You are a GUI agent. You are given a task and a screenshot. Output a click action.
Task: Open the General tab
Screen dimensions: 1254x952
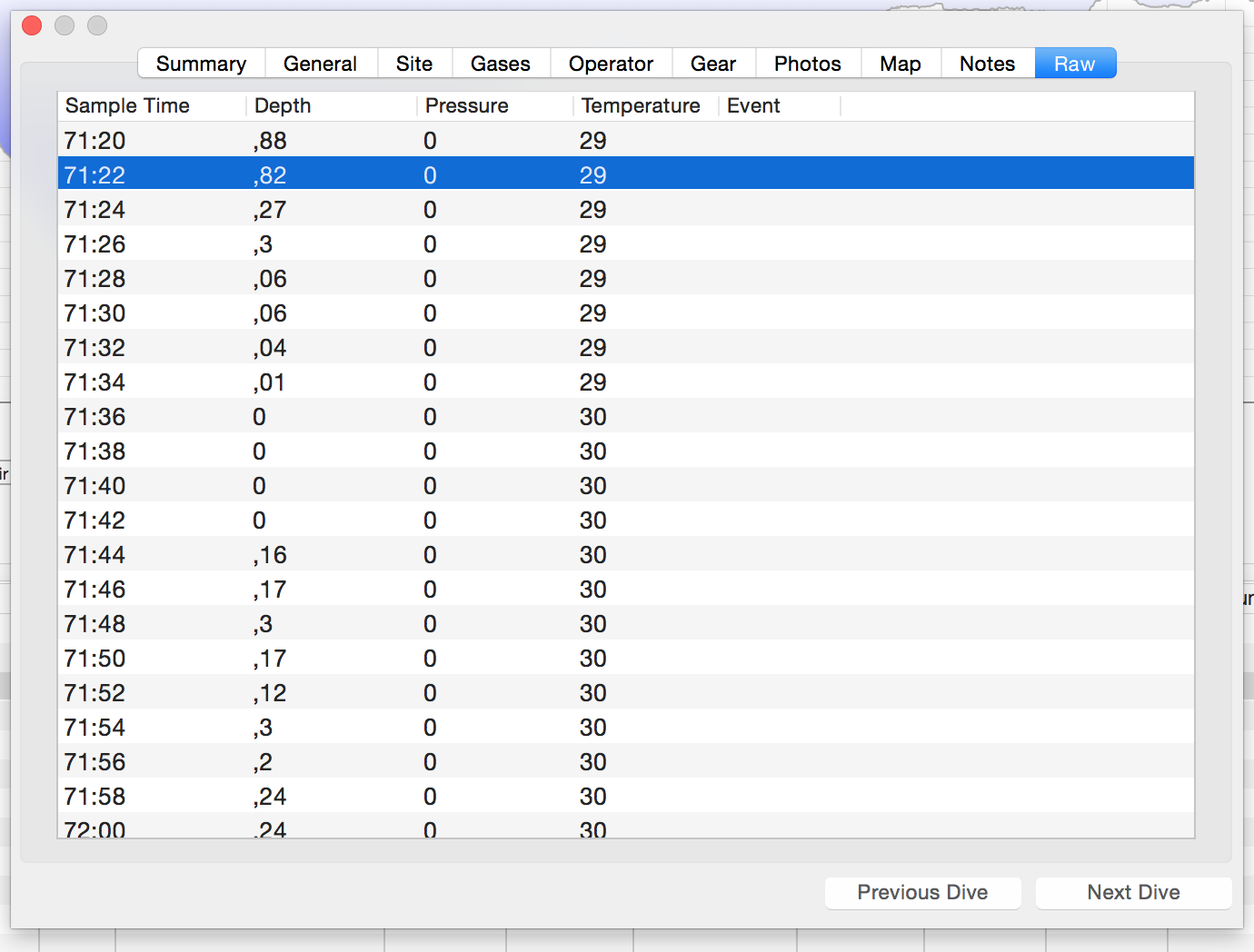[320, 64]
